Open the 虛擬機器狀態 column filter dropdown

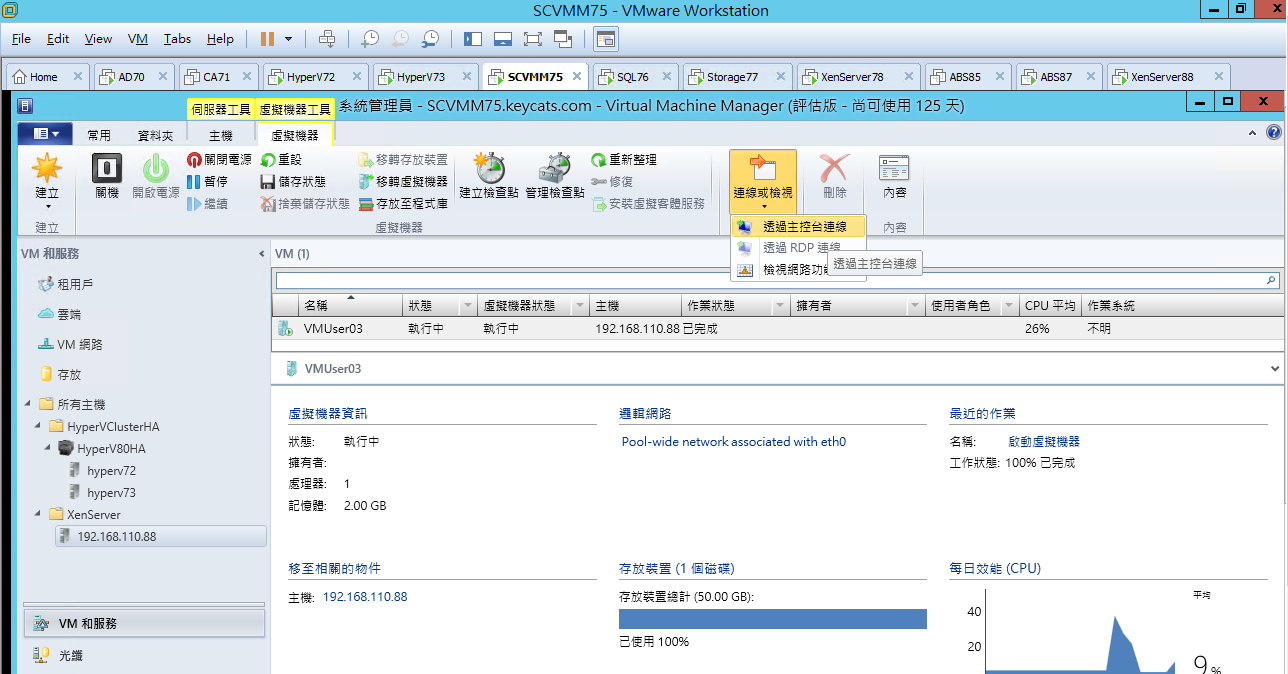pyautogui.click(x=579, y=306)
